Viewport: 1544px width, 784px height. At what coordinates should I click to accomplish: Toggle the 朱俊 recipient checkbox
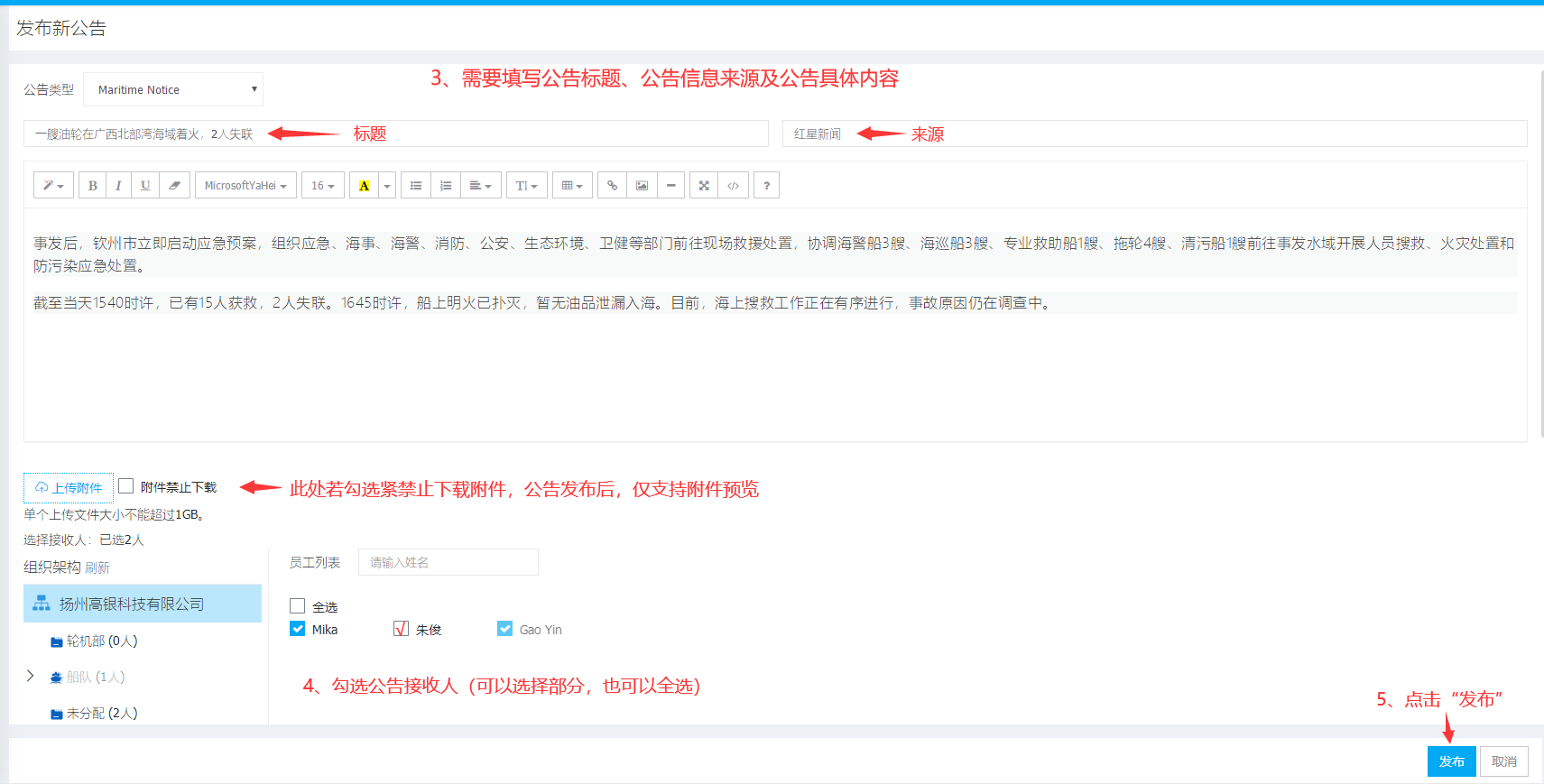[x=402, y=629]
